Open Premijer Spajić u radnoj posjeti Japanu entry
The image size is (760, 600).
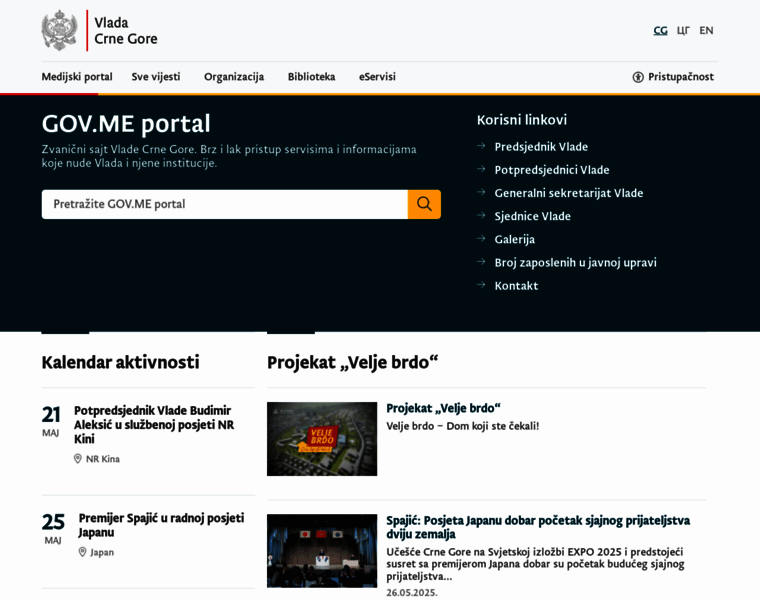click(x=161, y=525)
